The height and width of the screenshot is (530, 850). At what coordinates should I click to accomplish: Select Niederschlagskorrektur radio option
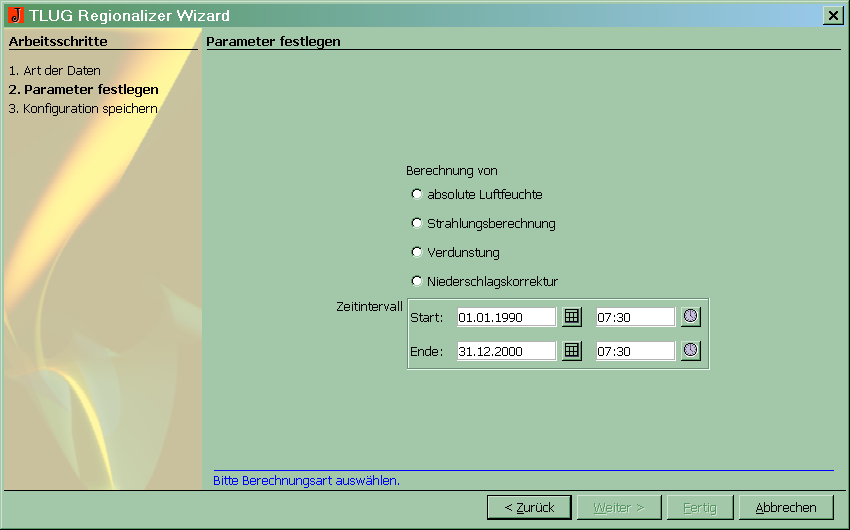tap(417, 281)
